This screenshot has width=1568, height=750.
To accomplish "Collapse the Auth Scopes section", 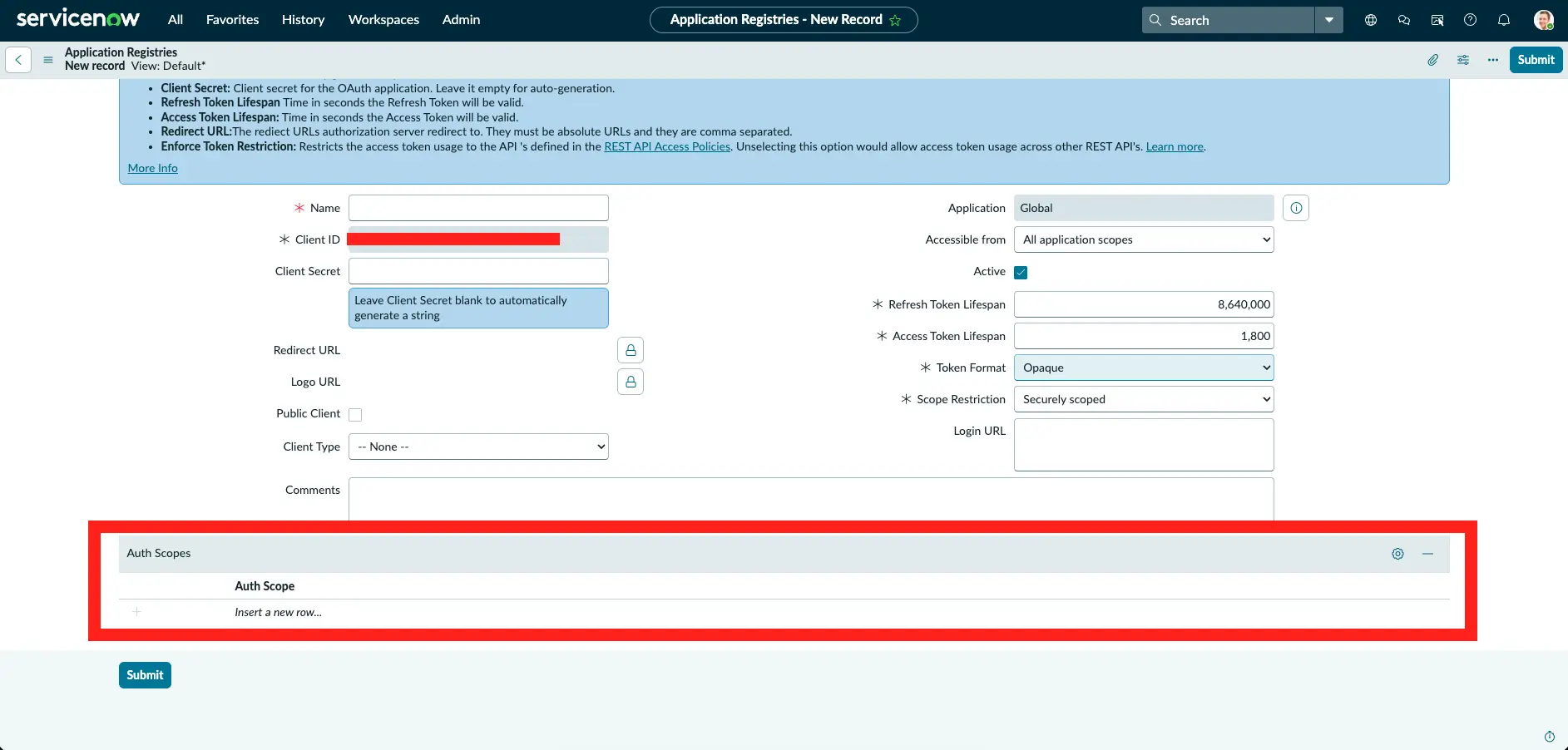I will point(1427,554).
